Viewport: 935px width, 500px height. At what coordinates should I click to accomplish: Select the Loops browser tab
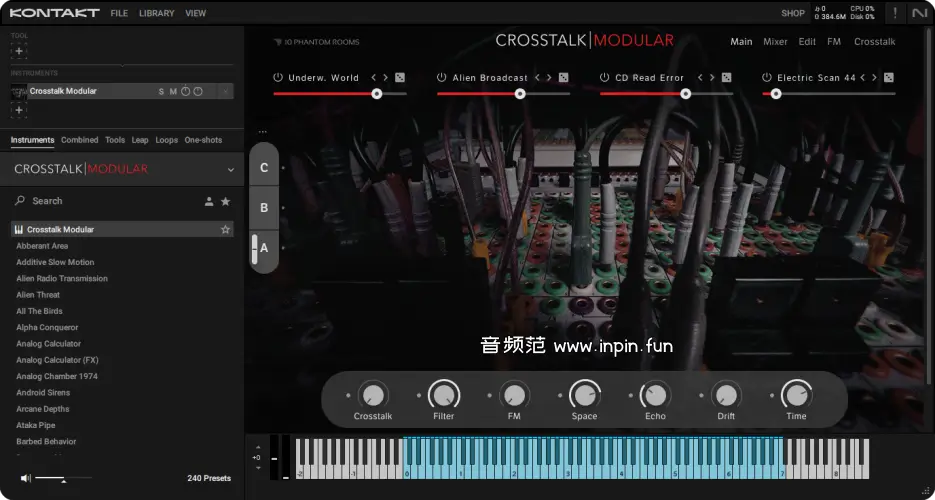pos(166,140)
